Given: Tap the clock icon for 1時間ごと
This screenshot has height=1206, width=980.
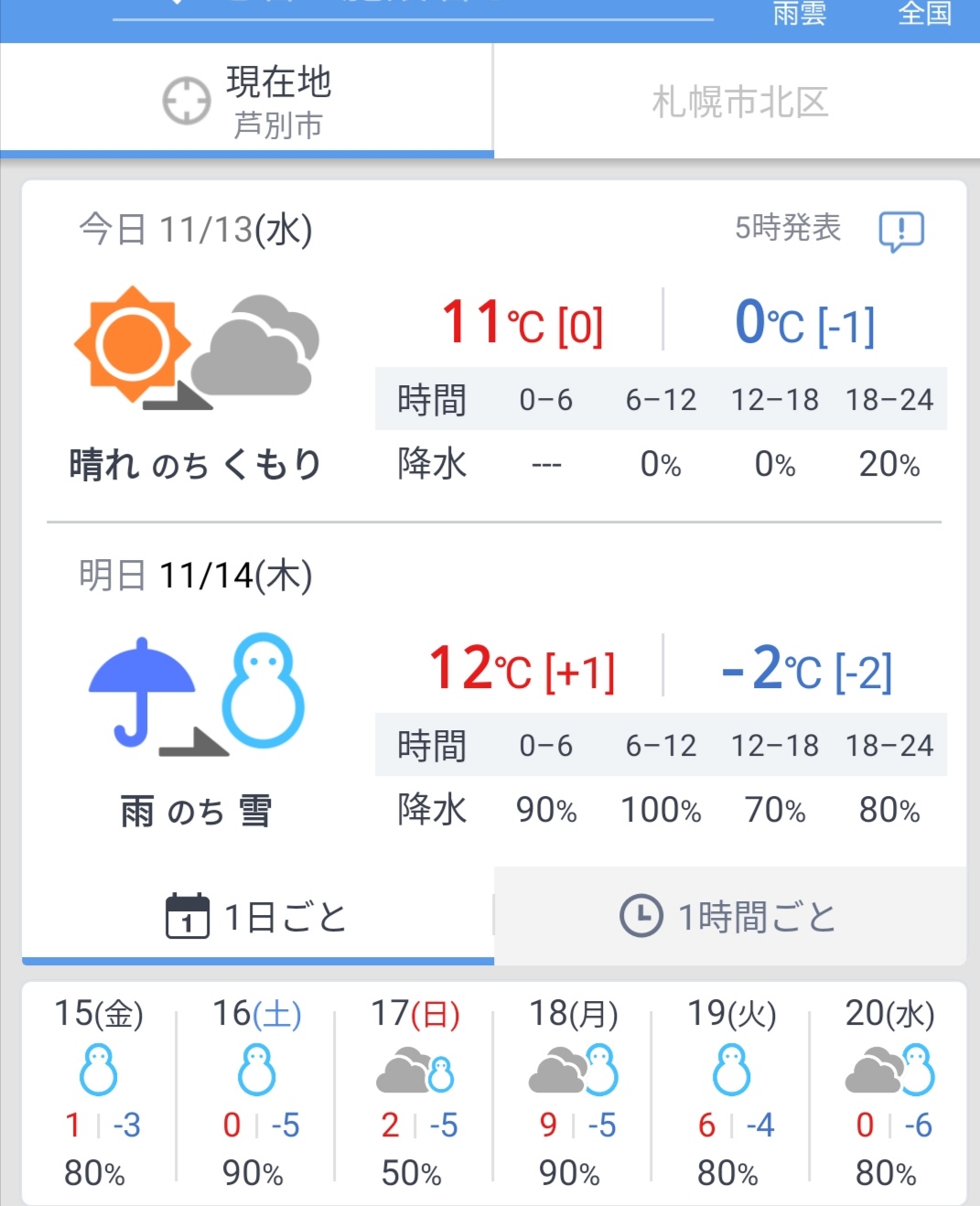Looking at the screenshot, I should click(x=641, y=915).
